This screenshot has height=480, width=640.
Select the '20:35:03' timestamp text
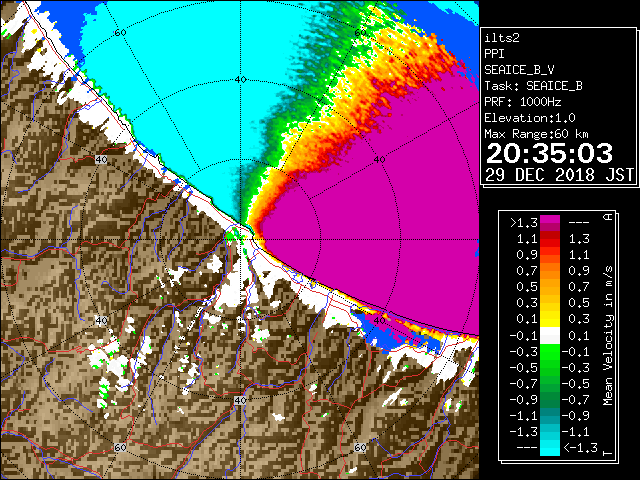549,153
